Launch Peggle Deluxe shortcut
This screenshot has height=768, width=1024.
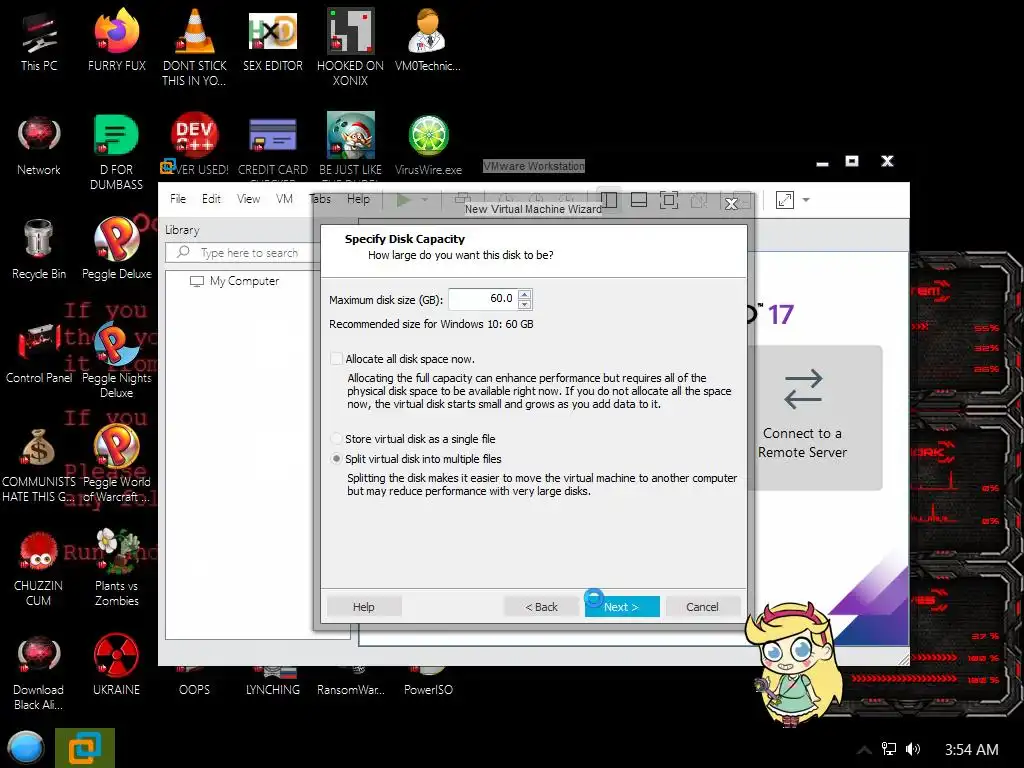tap(117, 248)
